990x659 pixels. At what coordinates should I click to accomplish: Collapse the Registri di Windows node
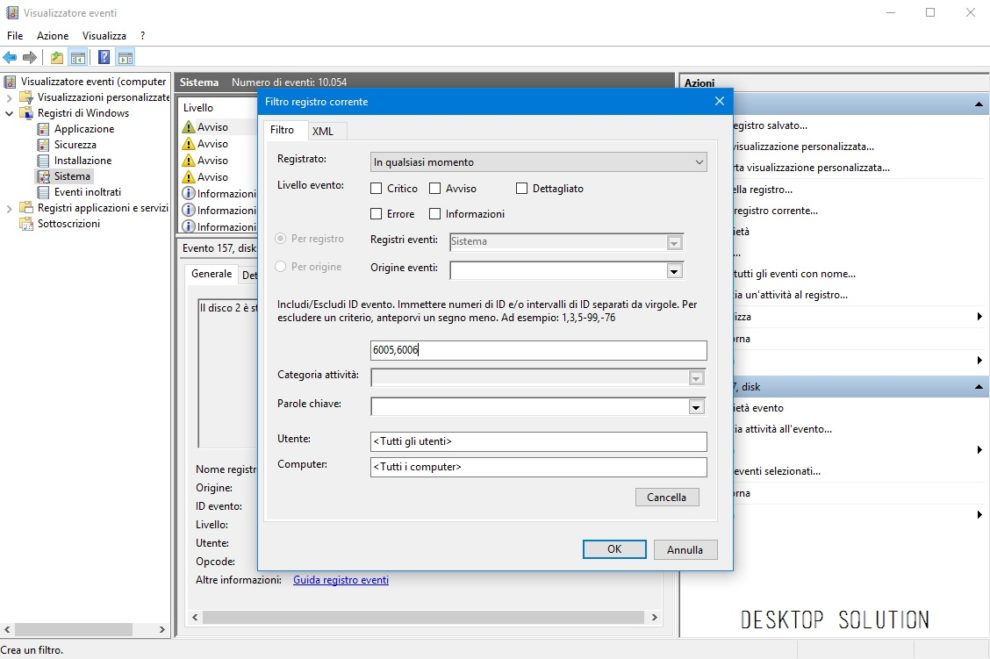[x=10, y=113]
